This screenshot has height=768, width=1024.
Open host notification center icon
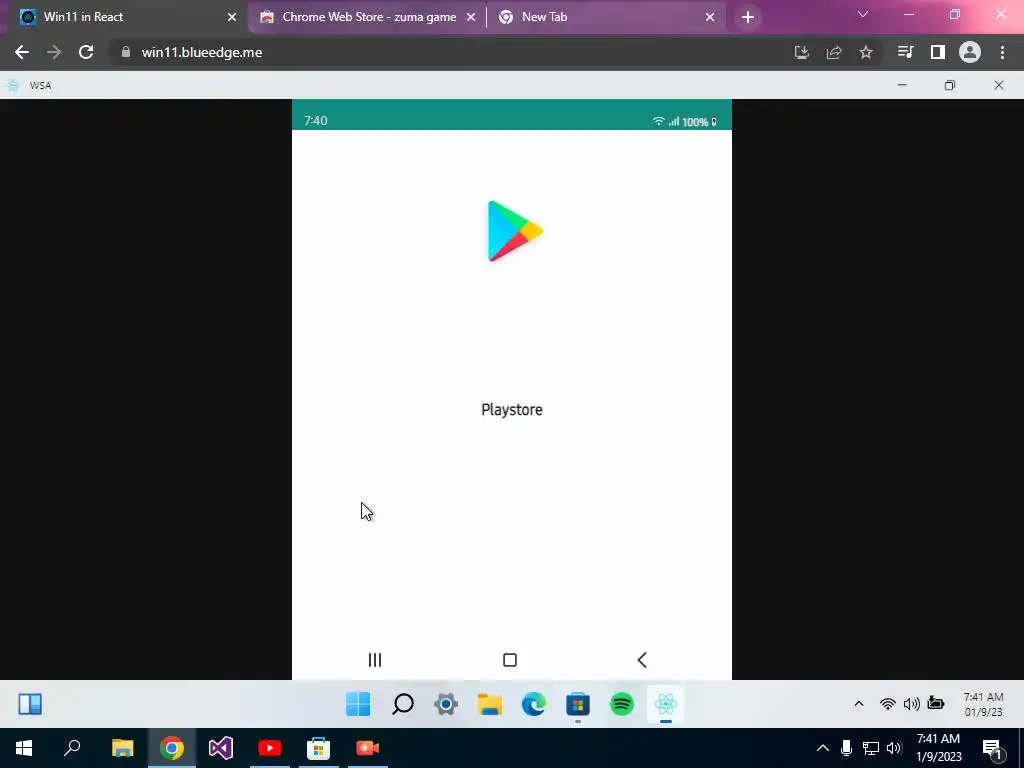click(992, 749)
